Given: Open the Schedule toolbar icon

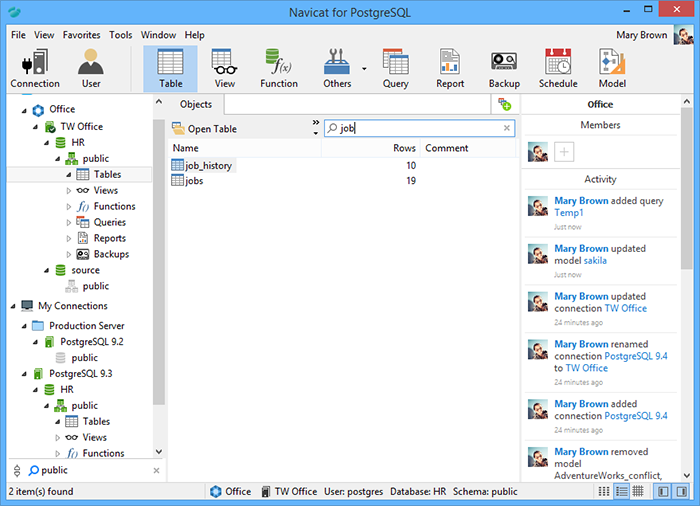Looking at the screenshot, I should [x=558, y=69].
